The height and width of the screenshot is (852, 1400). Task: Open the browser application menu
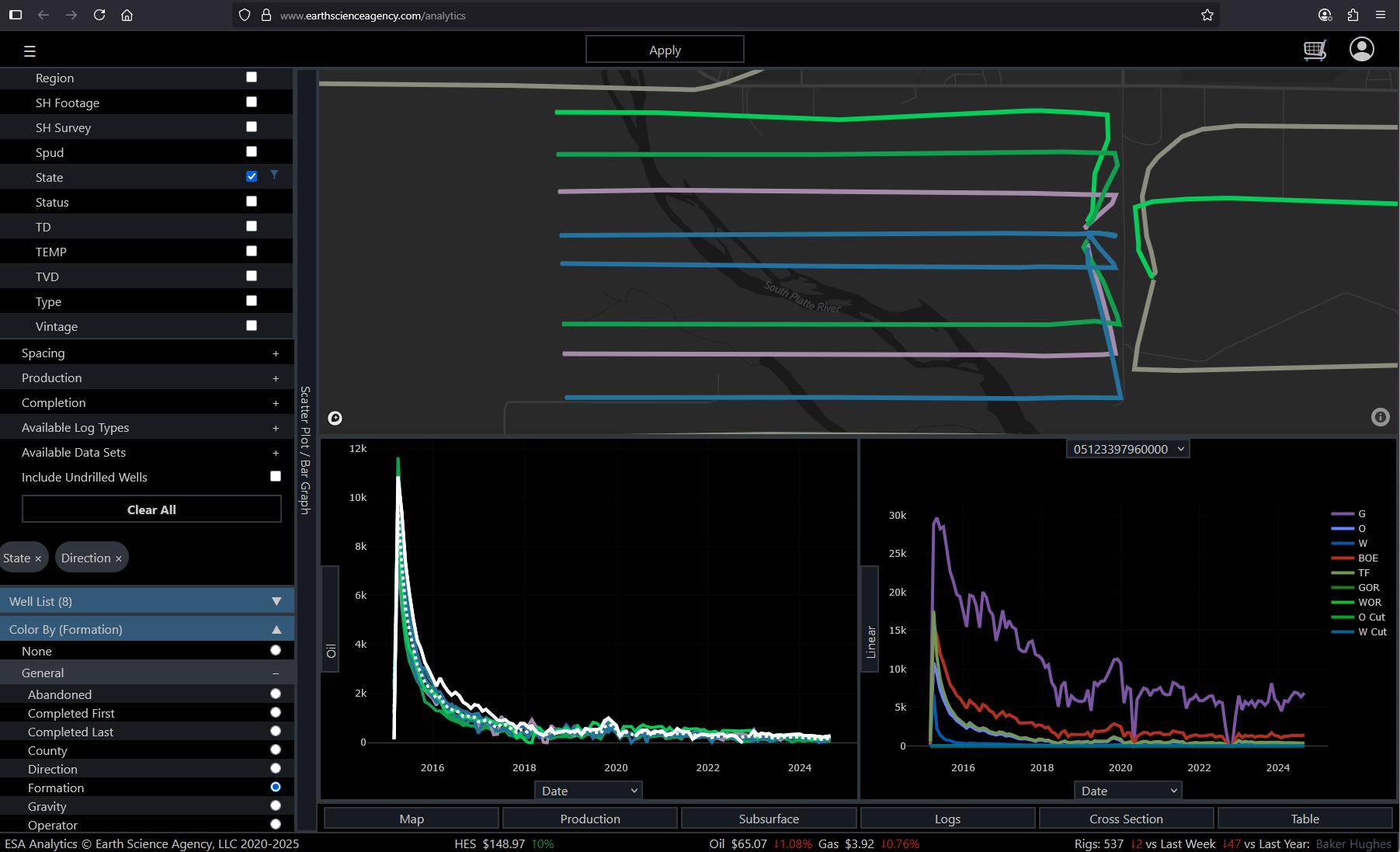pos(1381,15)
